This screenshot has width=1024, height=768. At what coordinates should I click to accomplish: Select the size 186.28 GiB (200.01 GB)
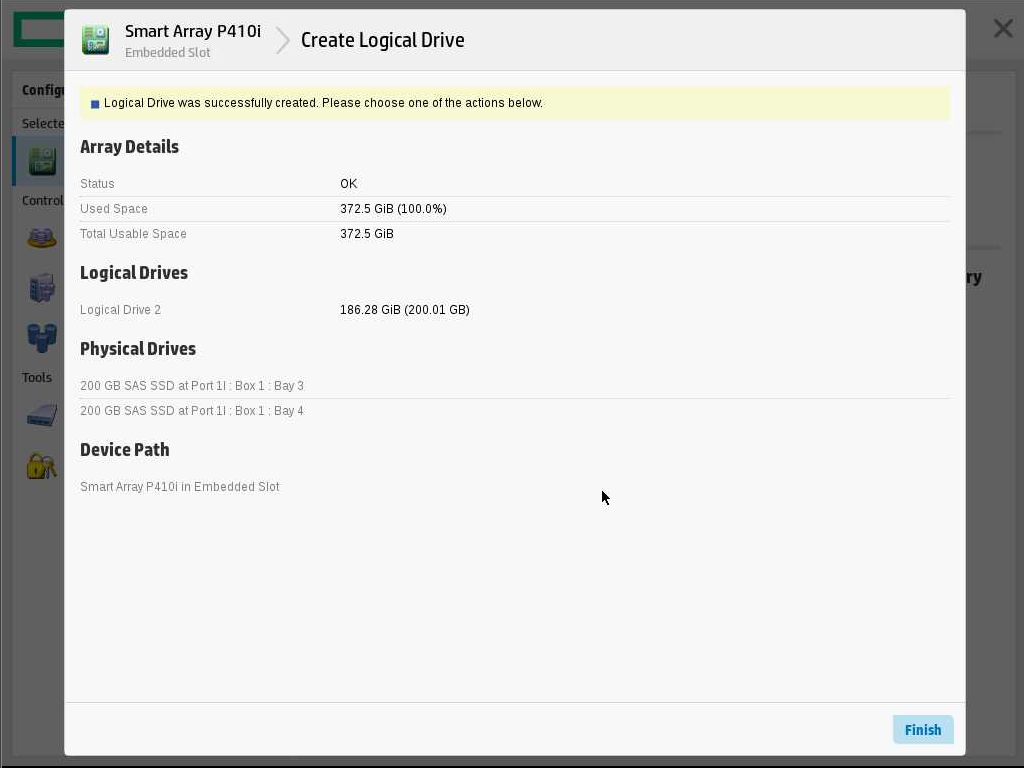405,310
